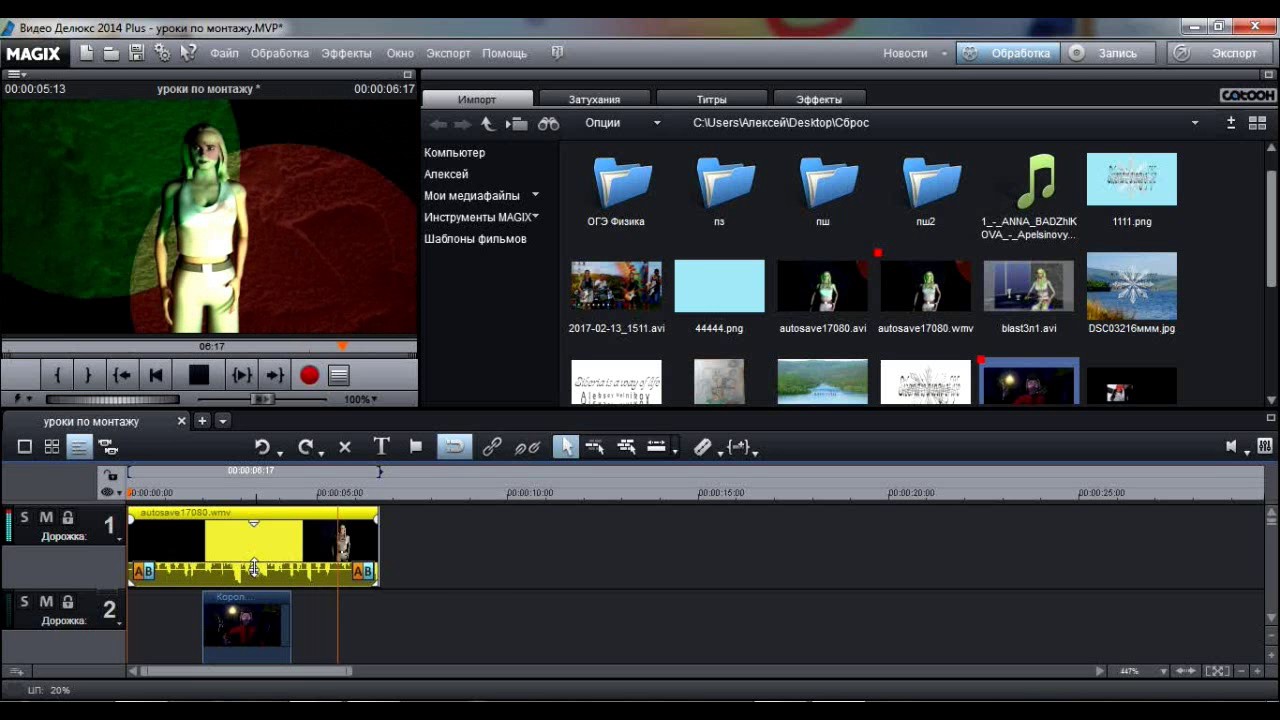Open the preview zoom 100% dropdown
Viewport: 1280px width, 720px height.
(360, 399)
